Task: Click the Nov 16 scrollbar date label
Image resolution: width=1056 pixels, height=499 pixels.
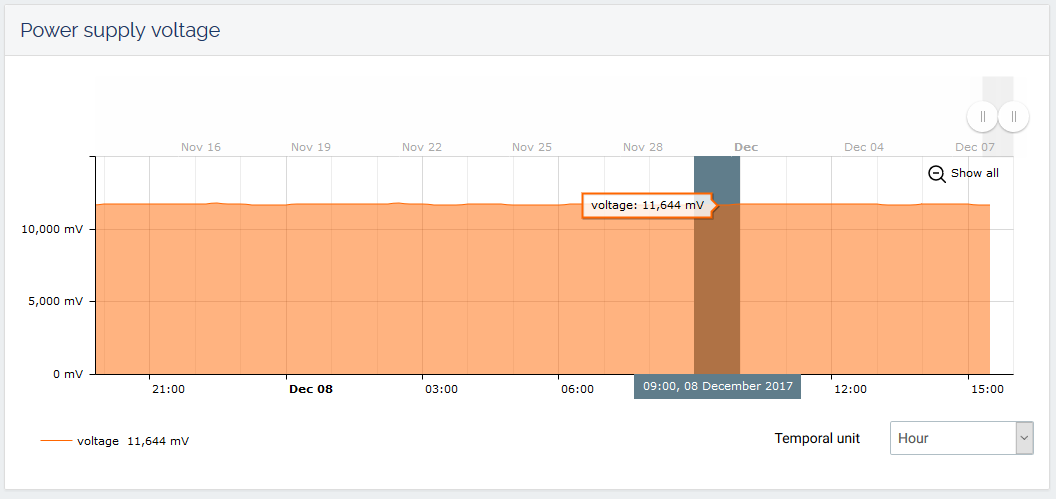Action: pyautogui.click(x=201, y=147)
